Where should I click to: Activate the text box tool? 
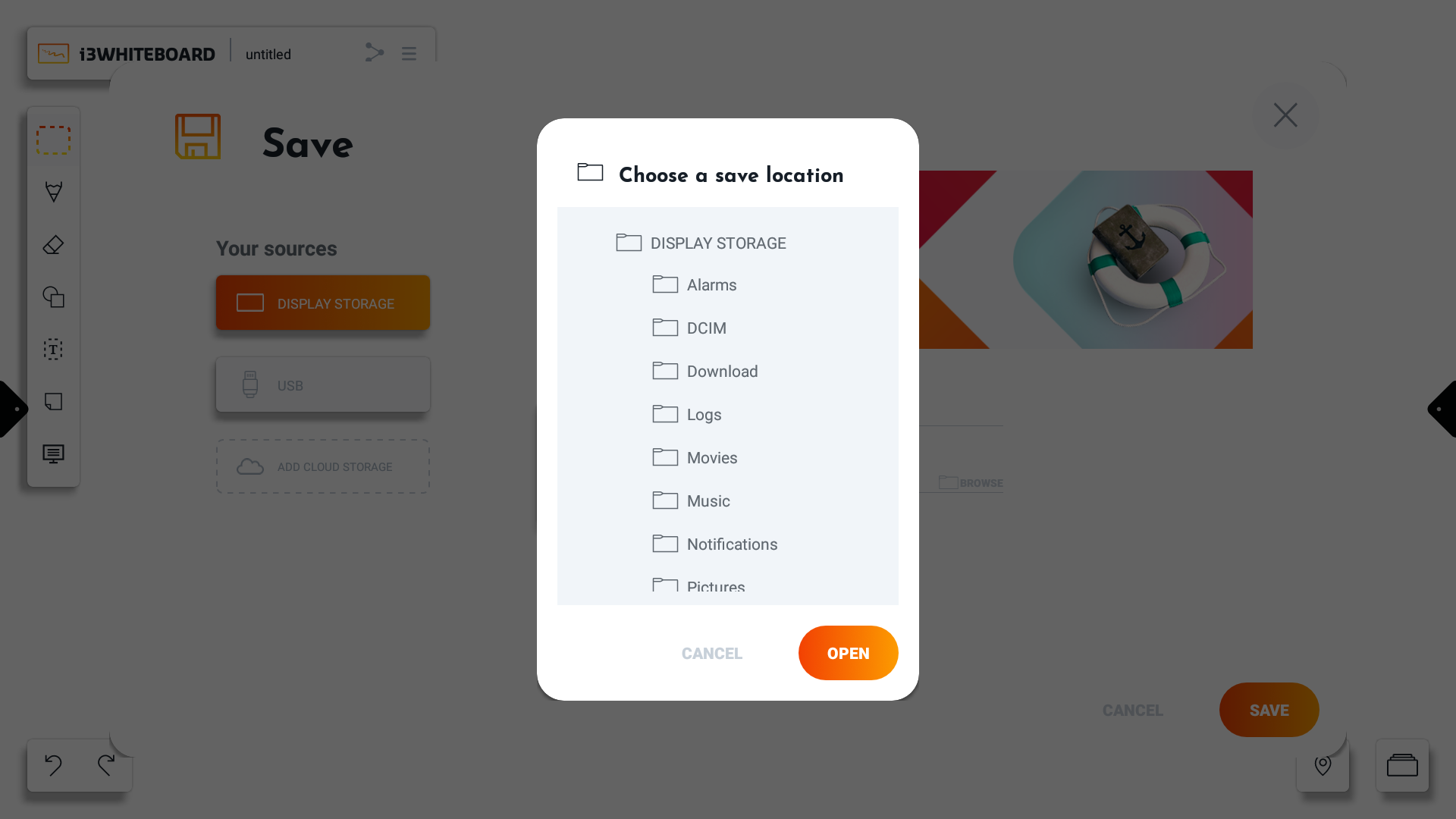(53, 349)
